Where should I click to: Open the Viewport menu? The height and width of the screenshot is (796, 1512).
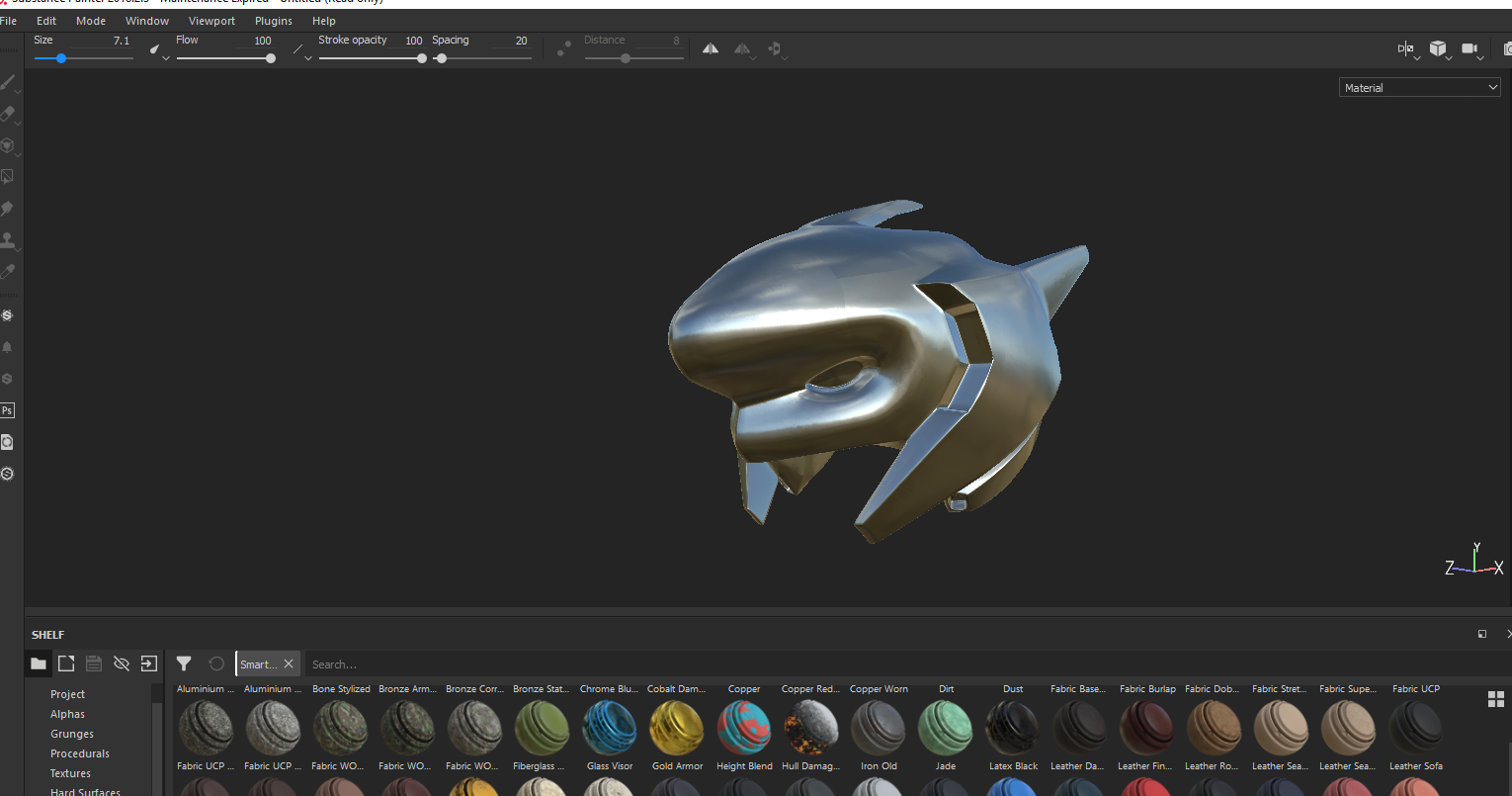pos(212,21)
